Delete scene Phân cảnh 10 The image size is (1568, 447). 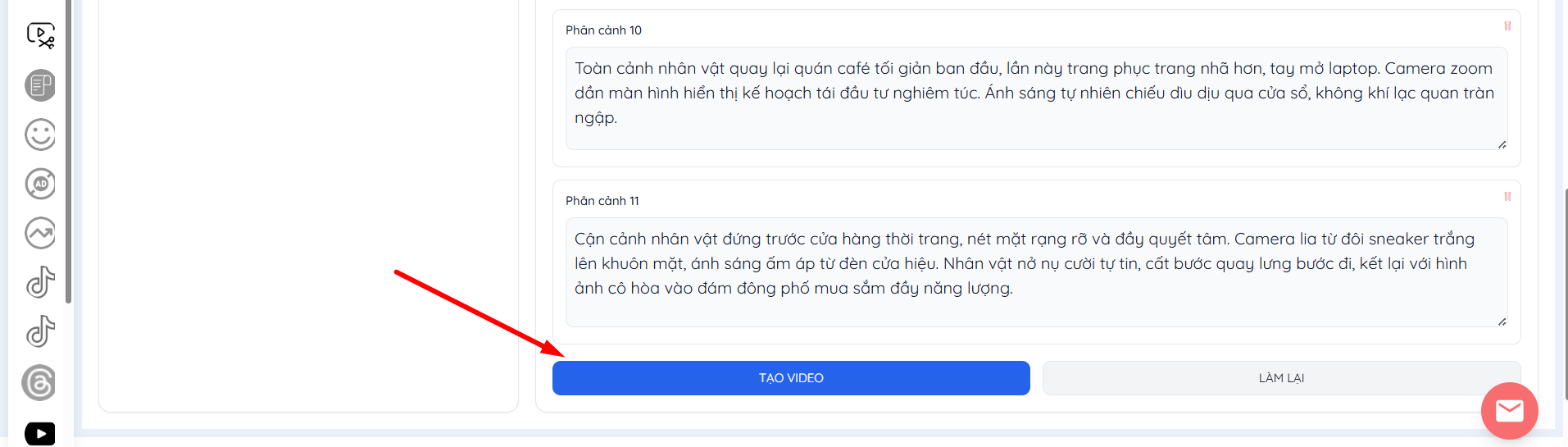[1507, 26]
